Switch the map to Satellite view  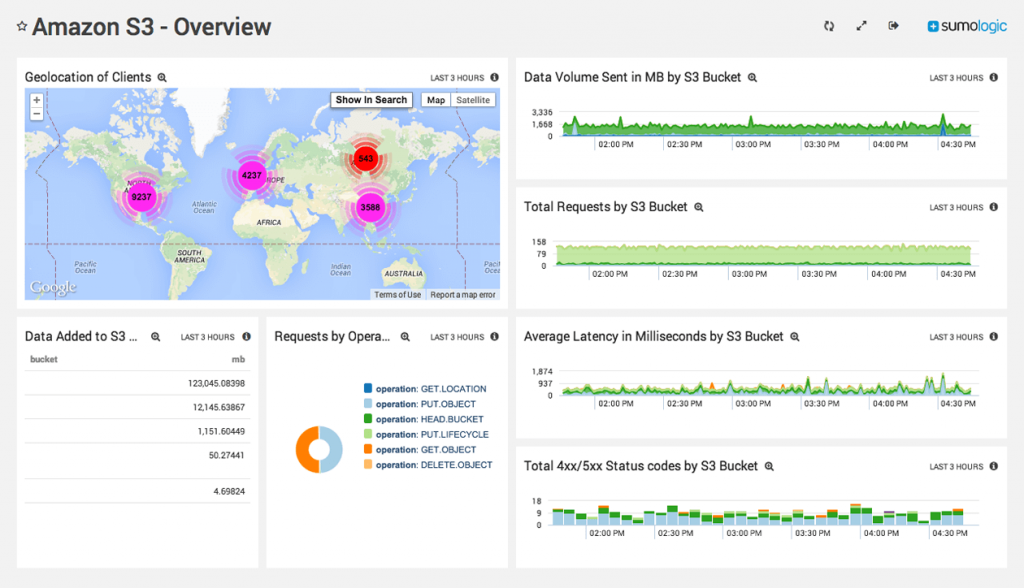coord(473,100)
